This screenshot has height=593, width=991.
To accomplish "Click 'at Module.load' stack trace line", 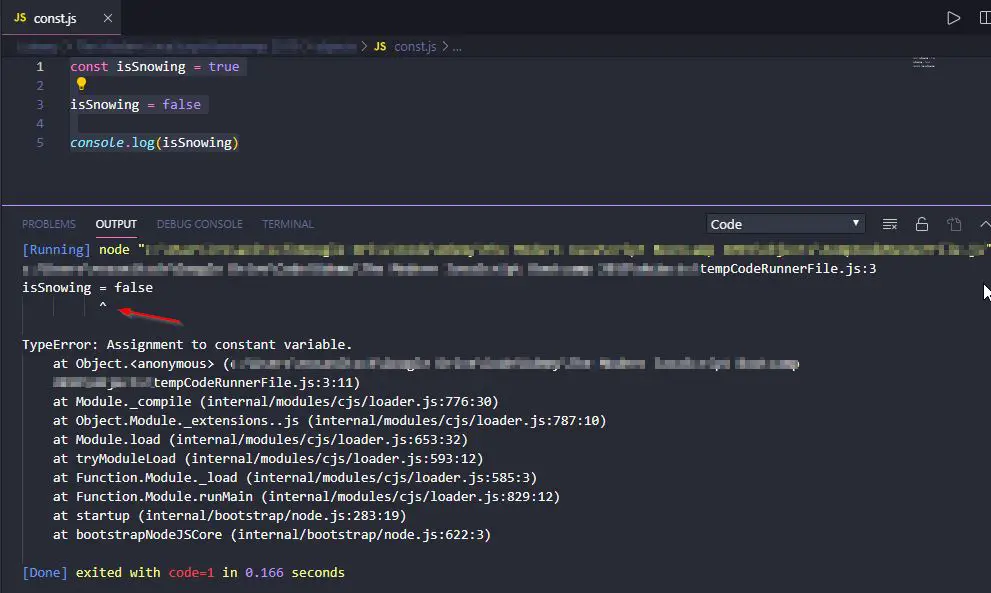I will 260,439.
